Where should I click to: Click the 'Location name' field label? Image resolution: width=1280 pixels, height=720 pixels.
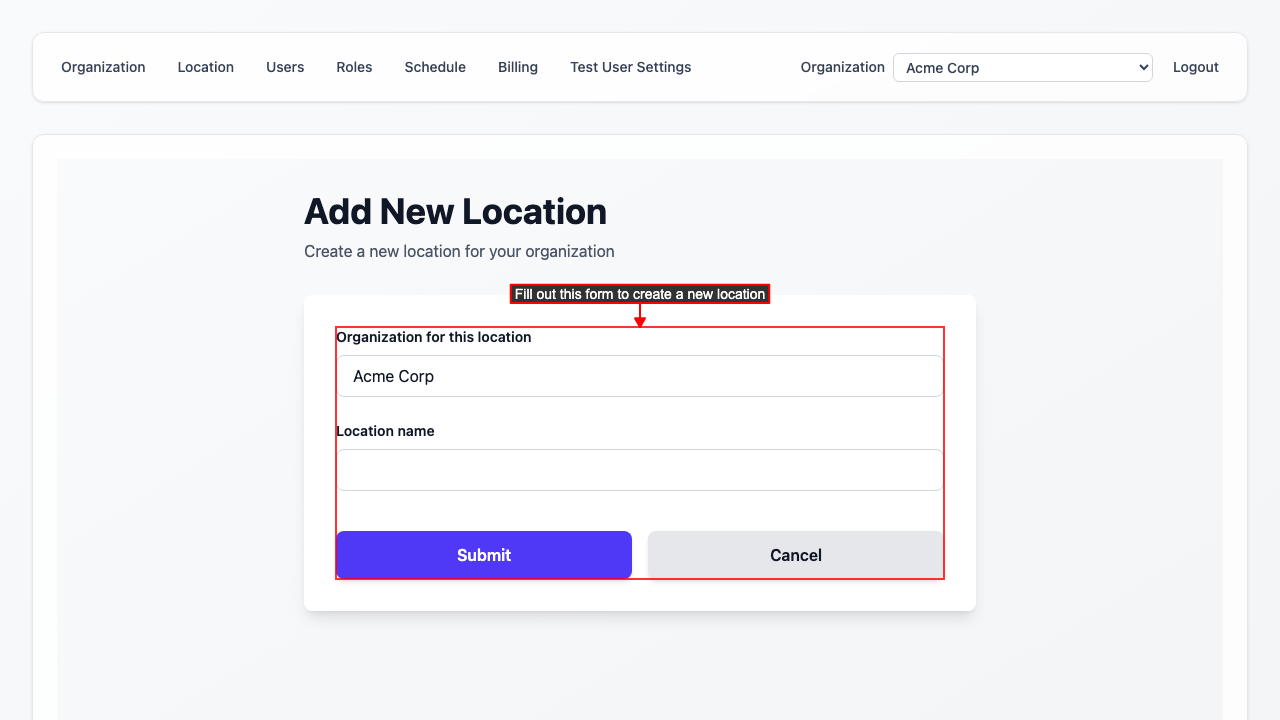point(385,431)
